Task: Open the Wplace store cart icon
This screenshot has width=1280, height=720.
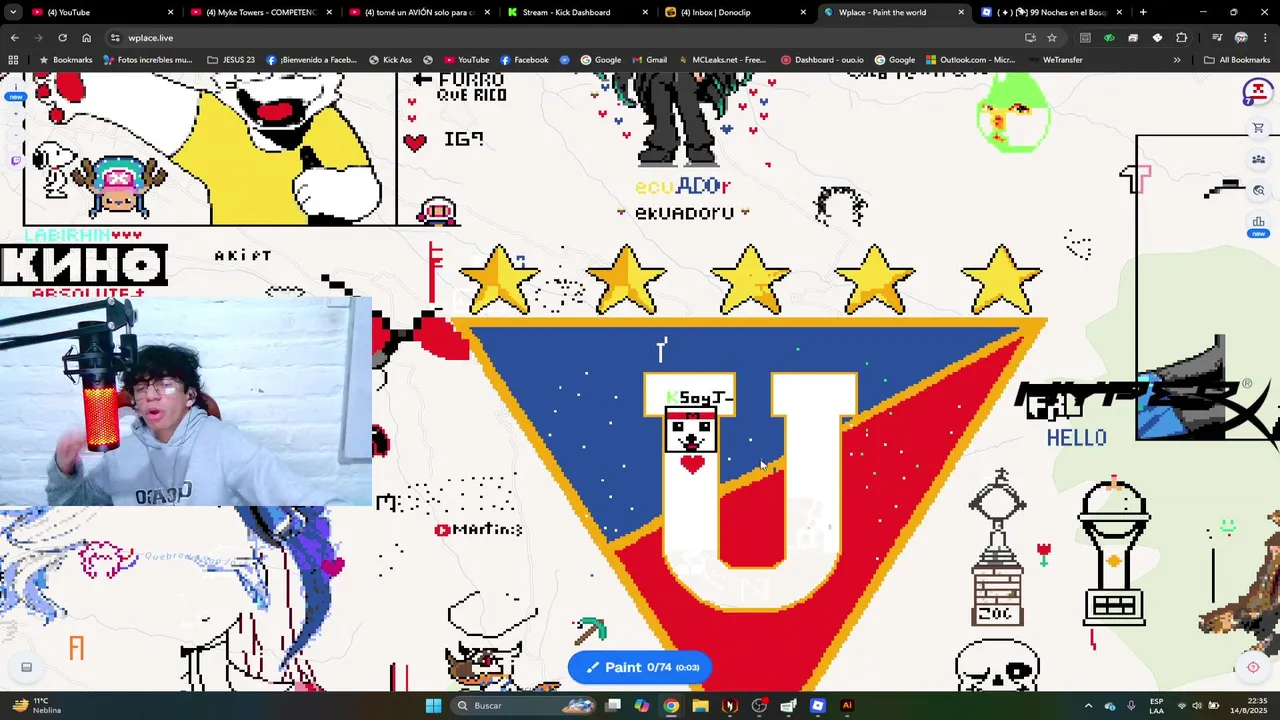Action: tap(1258, 128)
